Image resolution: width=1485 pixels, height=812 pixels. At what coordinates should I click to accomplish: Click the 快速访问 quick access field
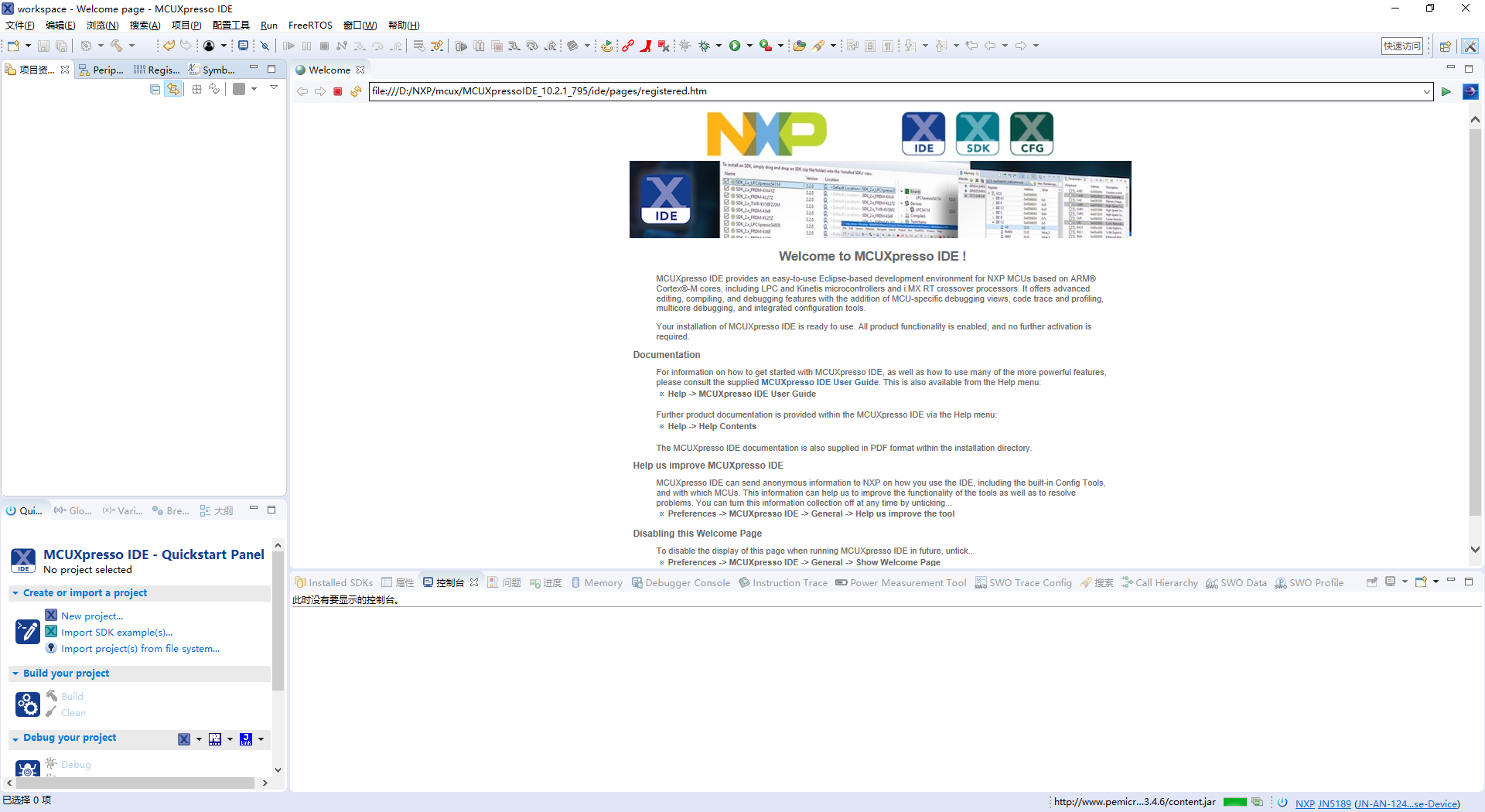[1401, 46]
